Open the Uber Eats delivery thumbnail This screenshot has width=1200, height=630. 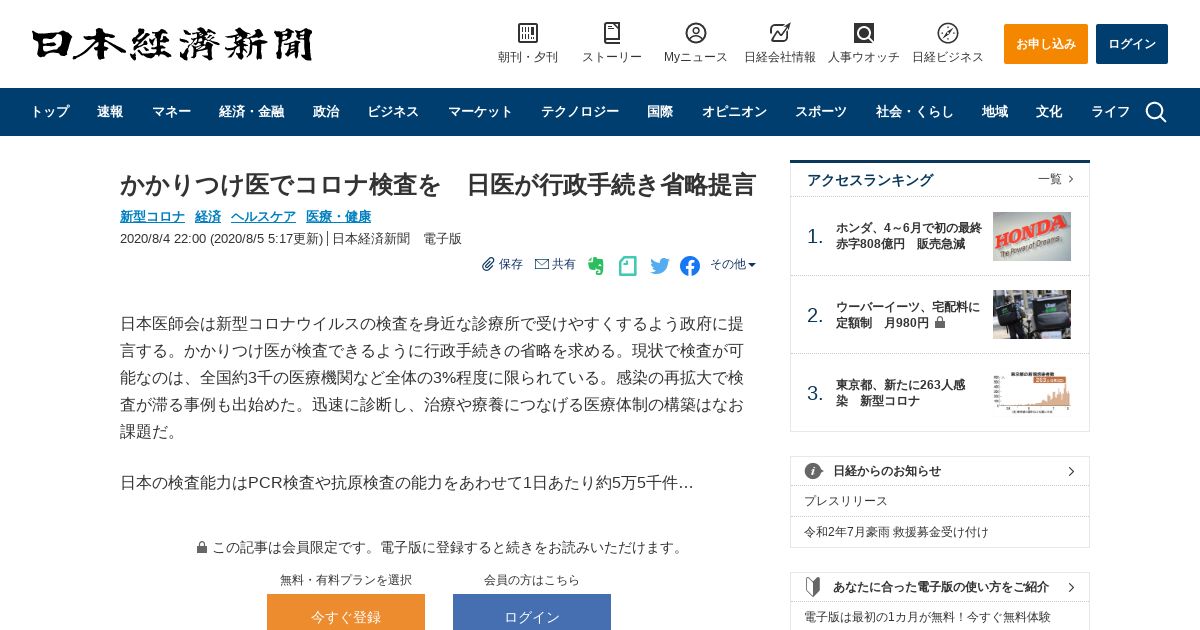click(1032, 315)
